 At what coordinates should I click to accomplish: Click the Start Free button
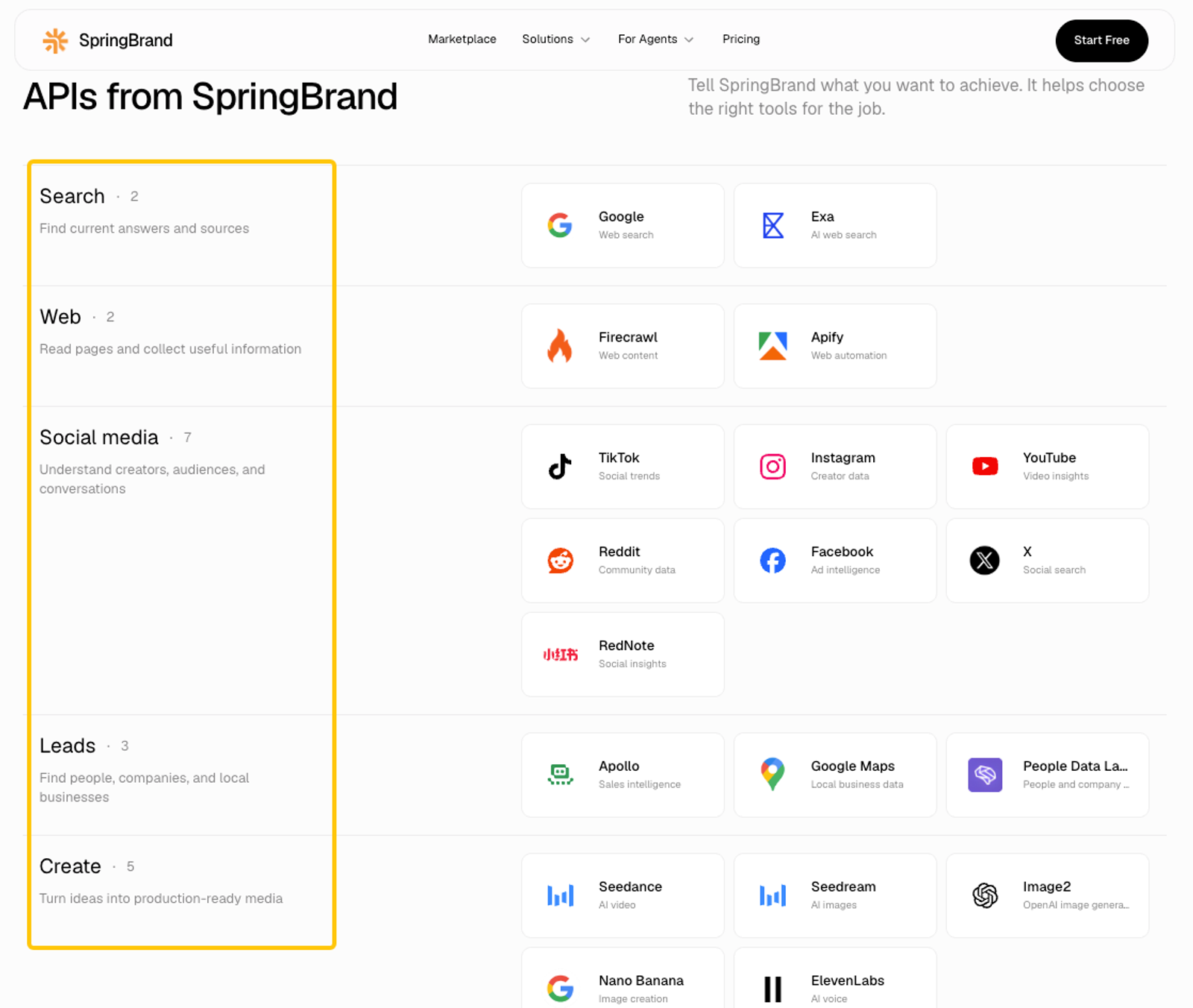click(x=1101, y=40)
